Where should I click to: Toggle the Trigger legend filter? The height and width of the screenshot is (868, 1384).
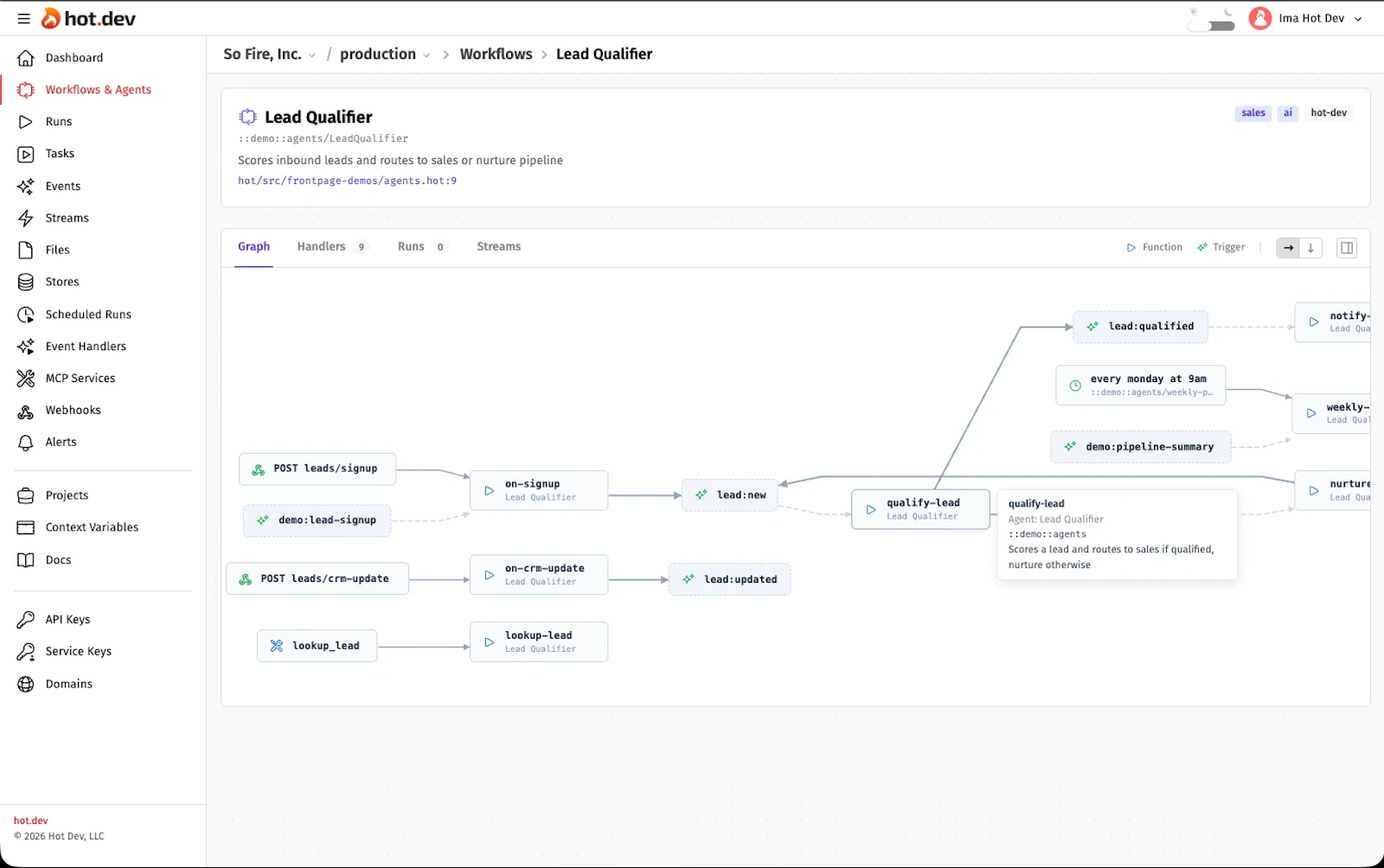coord(1221,247)
